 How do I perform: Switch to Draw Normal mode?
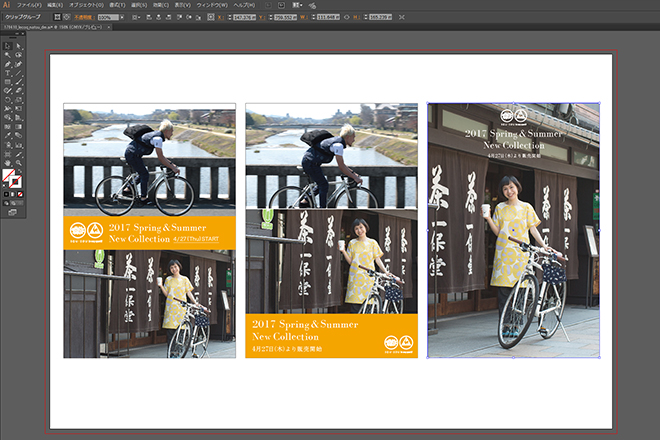(x=6, y=203)
